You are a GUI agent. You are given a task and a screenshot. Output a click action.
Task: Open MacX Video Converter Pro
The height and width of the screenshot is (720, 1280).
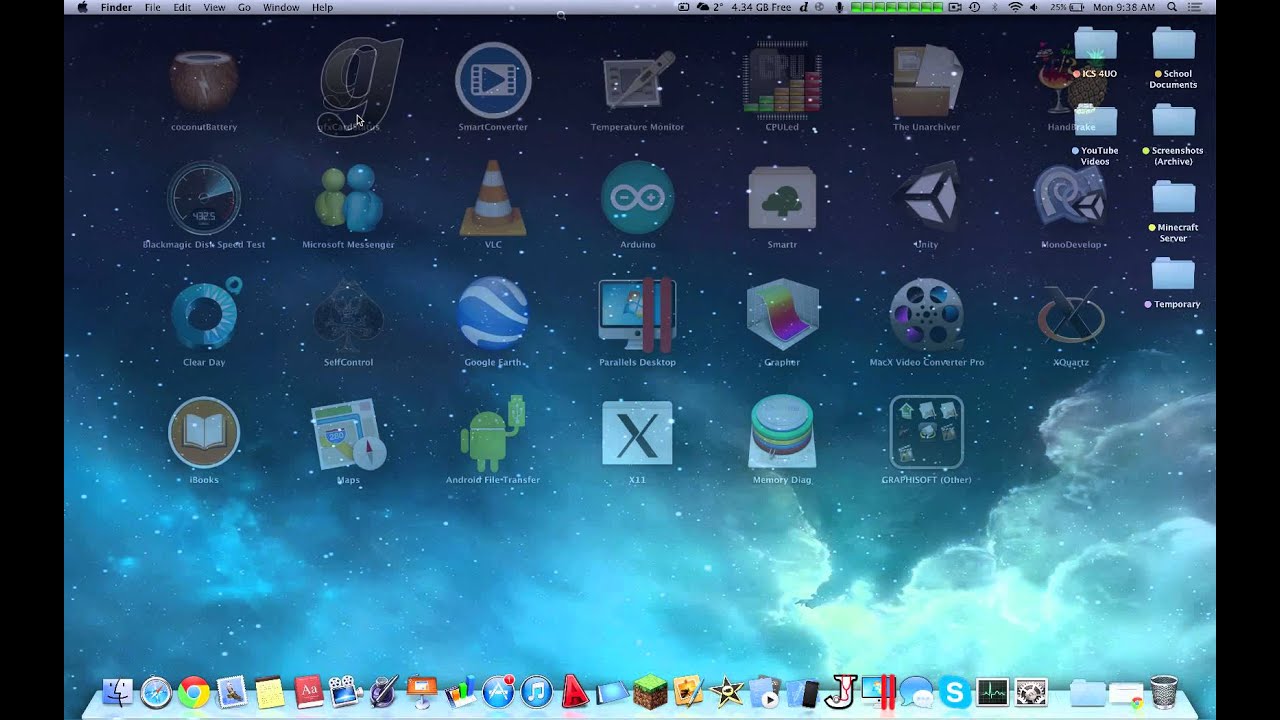click(927, 314)
